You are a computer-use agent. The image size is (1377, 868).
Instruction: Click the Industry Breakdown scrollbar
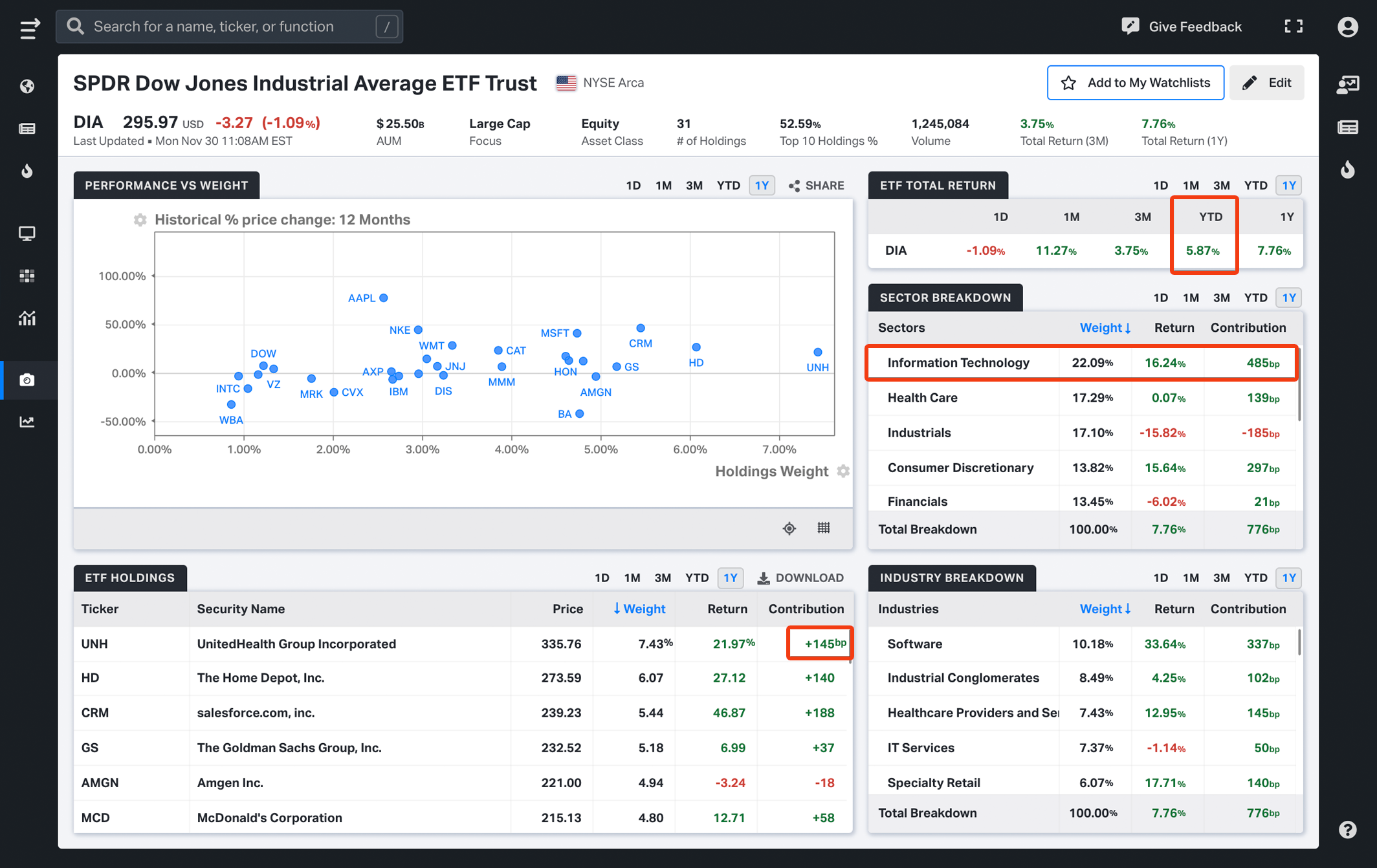[1299, 642]
